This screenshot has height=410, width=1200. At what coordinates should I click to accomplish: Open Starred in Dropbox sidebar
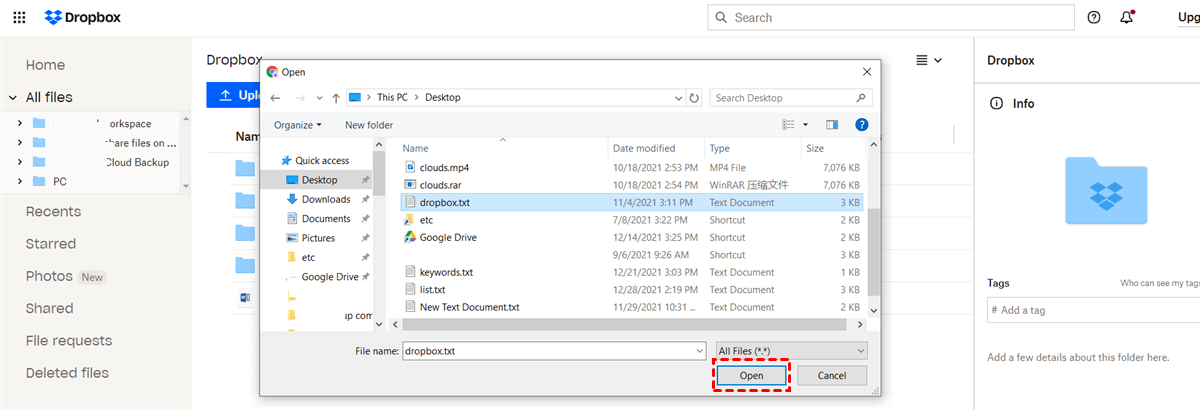51,244
